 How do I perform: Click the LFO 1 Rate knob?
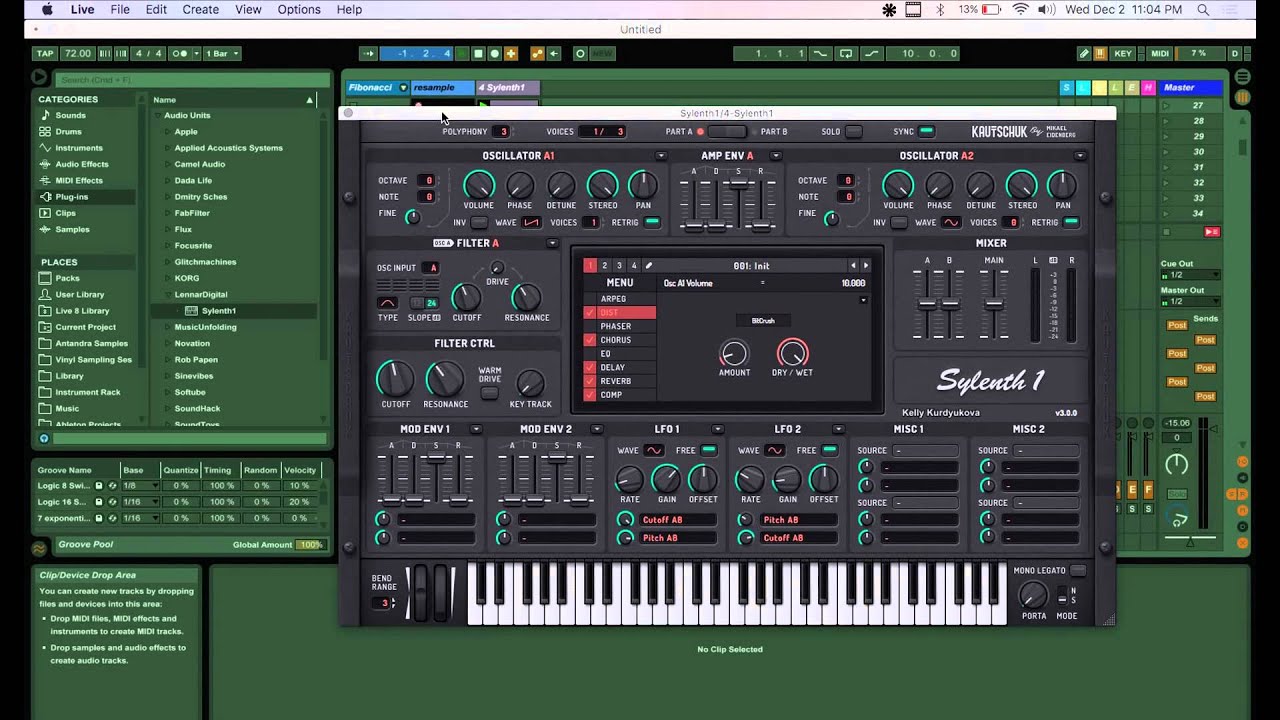(629, 480)
